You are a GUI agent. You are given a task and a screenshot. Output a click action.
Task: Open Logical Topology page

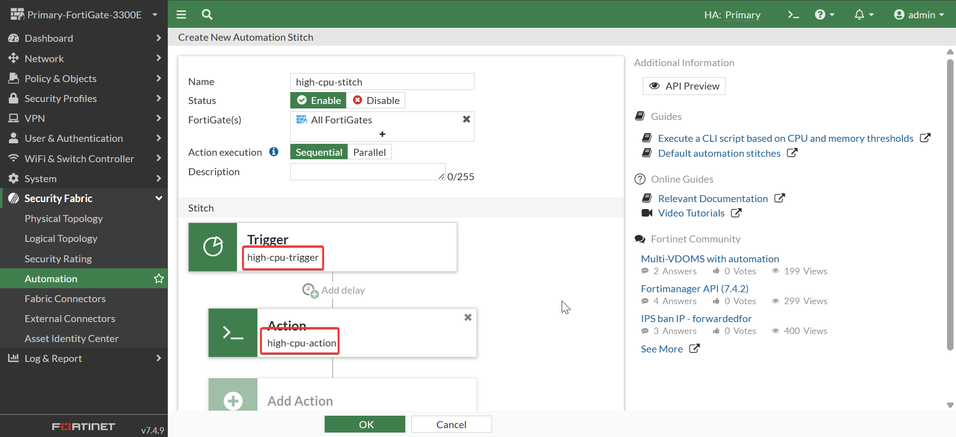click(61, 238)
